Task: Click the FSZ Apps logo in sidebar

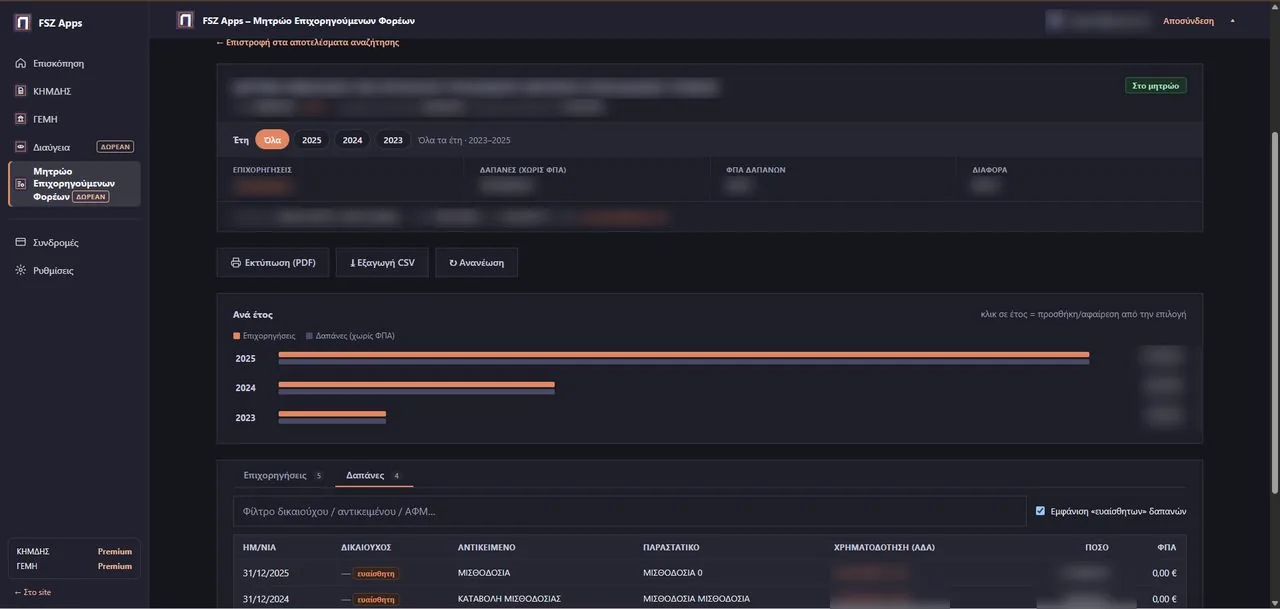Action: click(x=22, y=23)
